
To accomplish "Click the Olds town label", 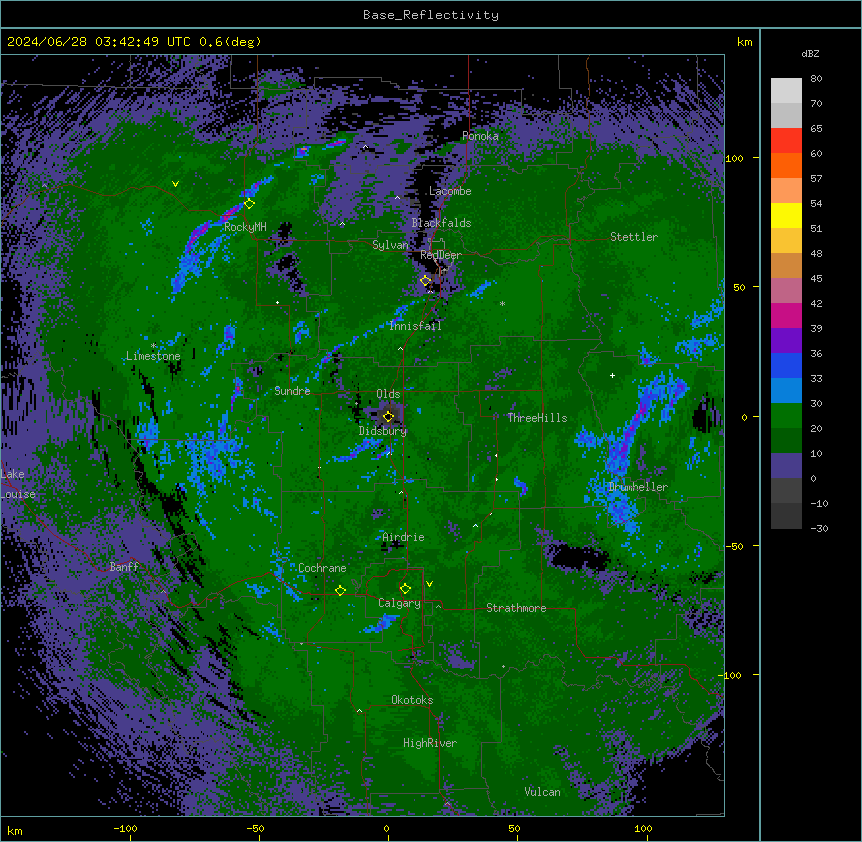I will [388, 394].
